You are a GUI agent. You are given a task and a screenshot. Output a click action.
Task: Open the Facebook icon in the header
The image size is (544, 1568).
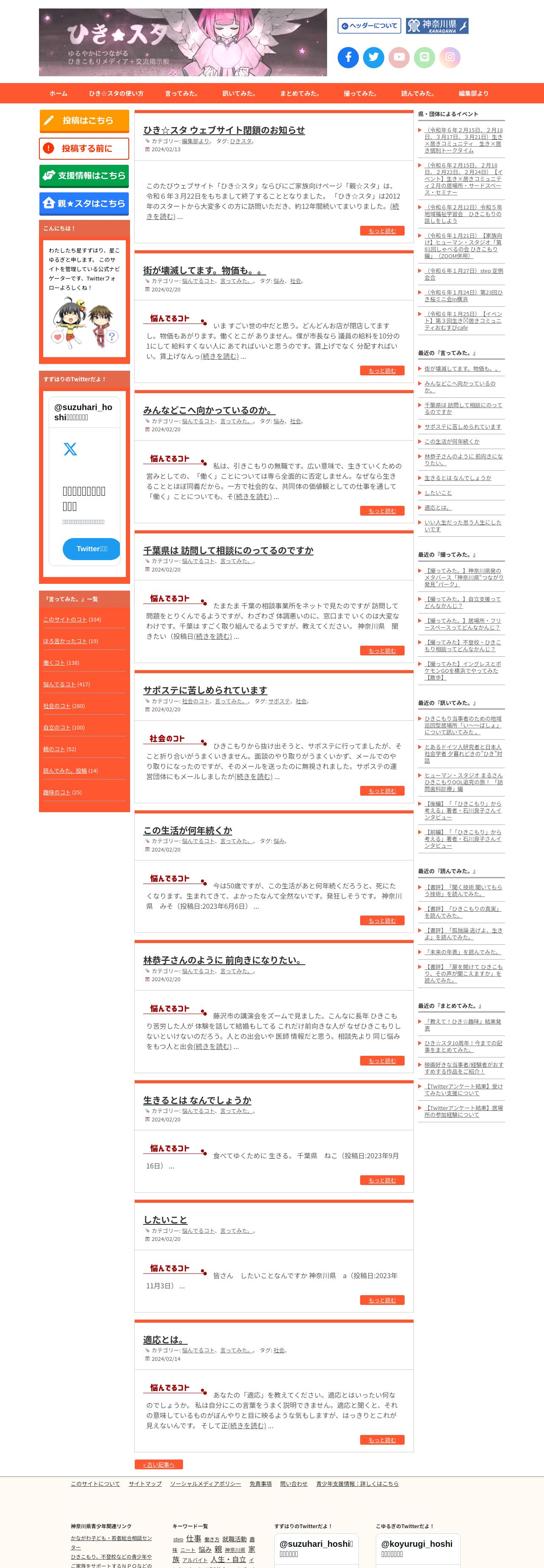point(348,57)
